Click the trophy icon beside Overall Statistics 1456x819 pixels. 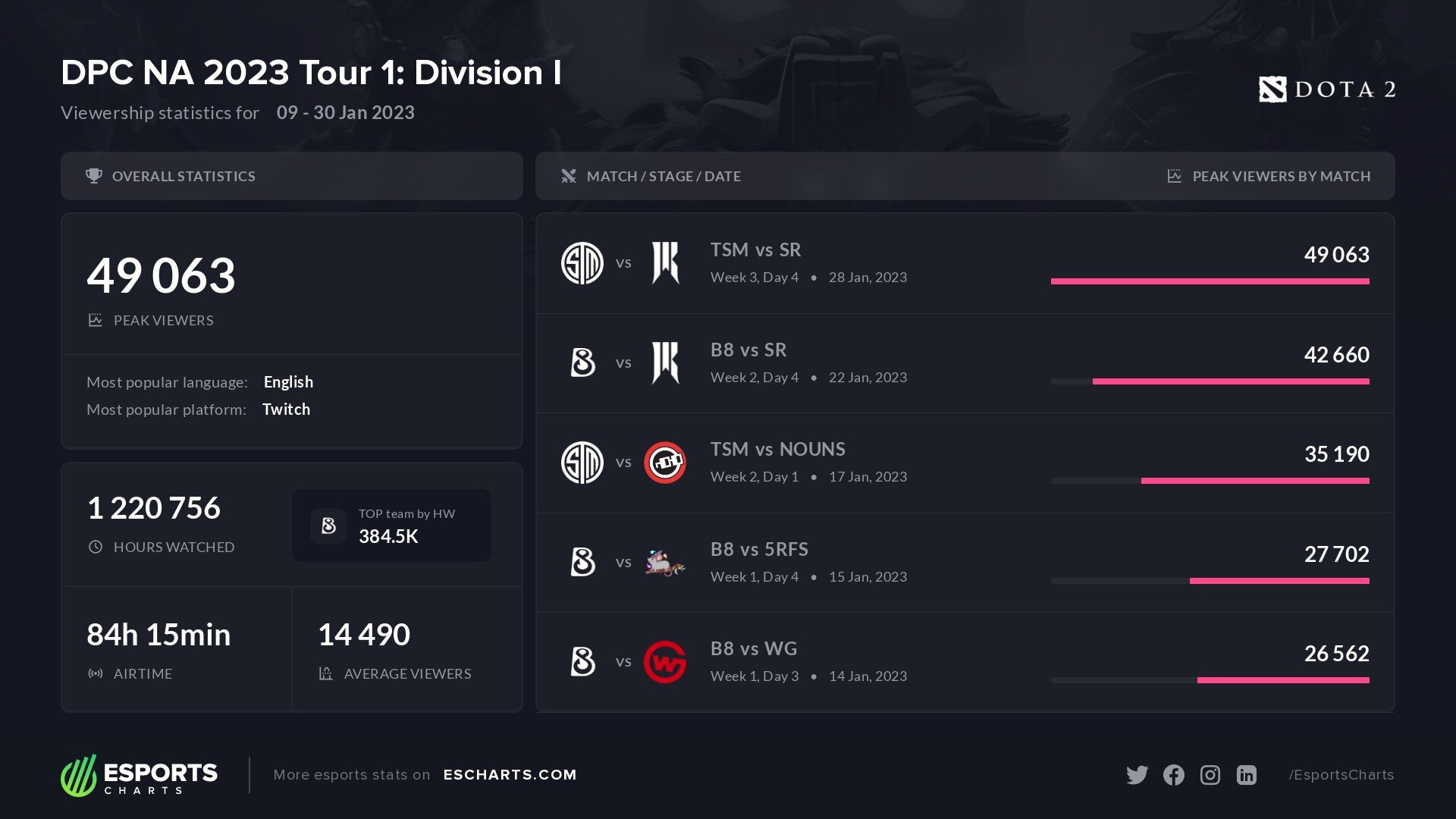(x=94, y=176)
